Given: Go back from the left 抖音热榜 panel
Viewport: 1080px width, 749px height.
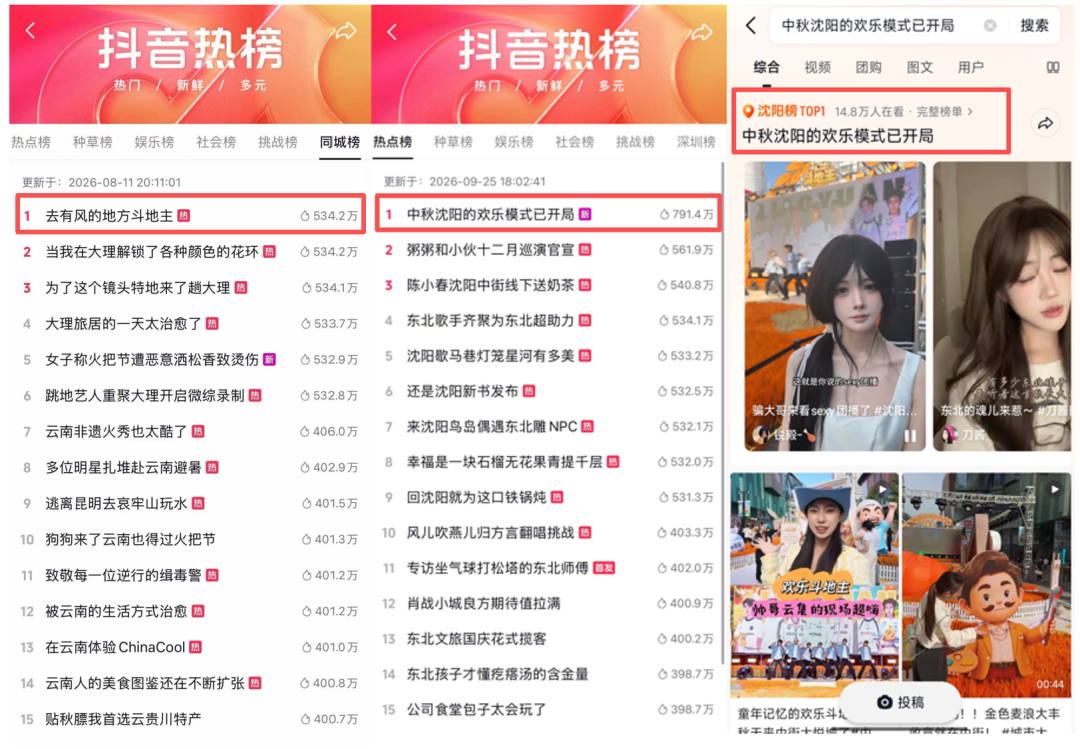Looking at the screenshot, I should click(x=30, y=30).
